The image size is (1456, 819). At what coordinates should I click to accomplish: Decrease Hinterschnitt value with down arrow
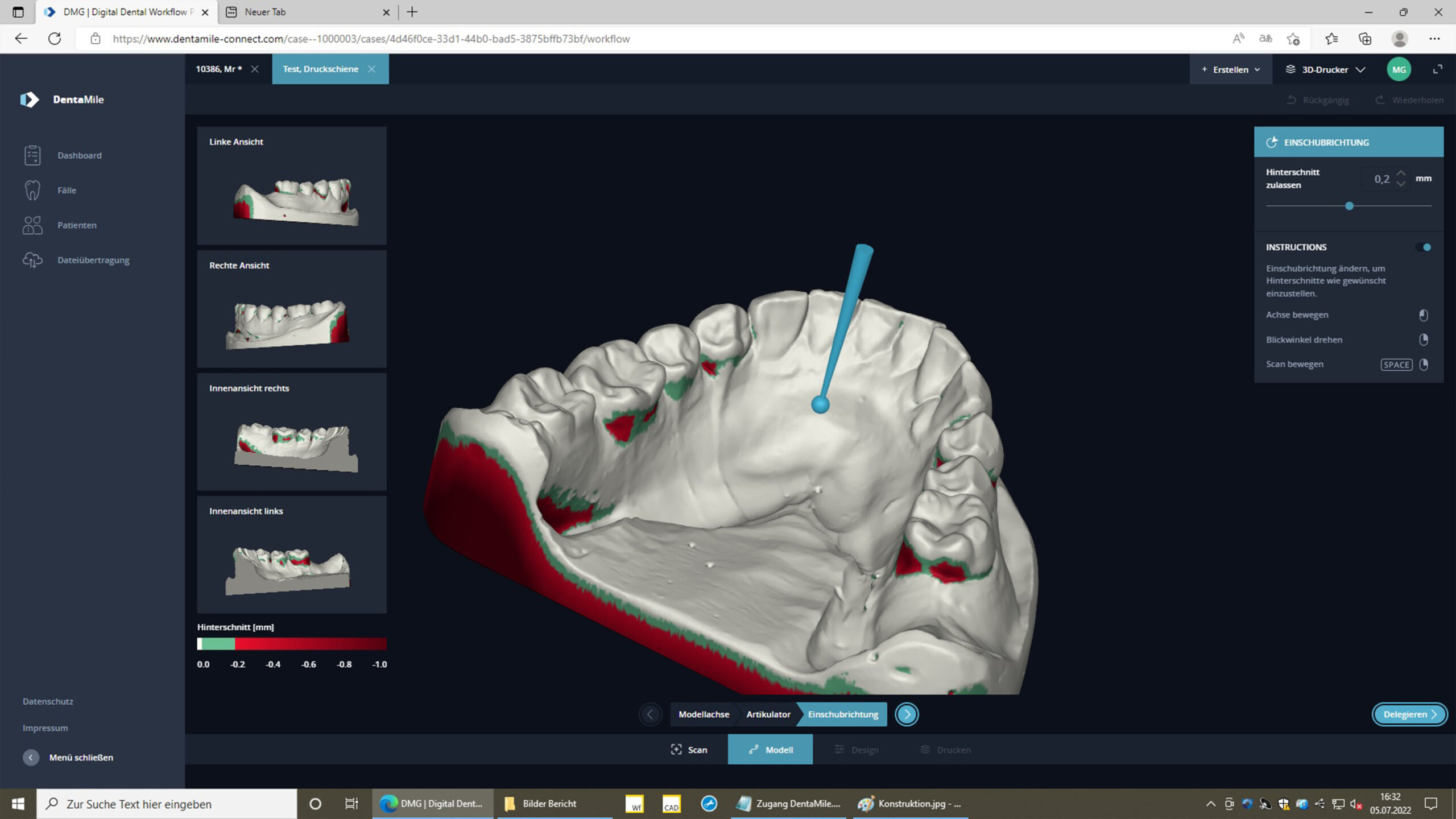tap(1401, 184)
